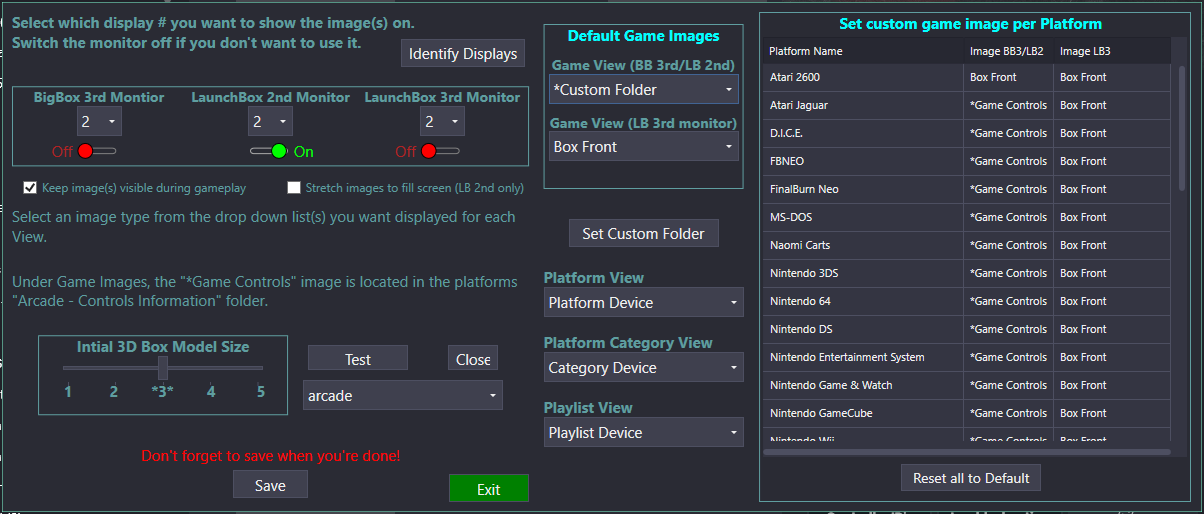
Task: Click the Set Custom Folder button
Action: pos(644,233)
